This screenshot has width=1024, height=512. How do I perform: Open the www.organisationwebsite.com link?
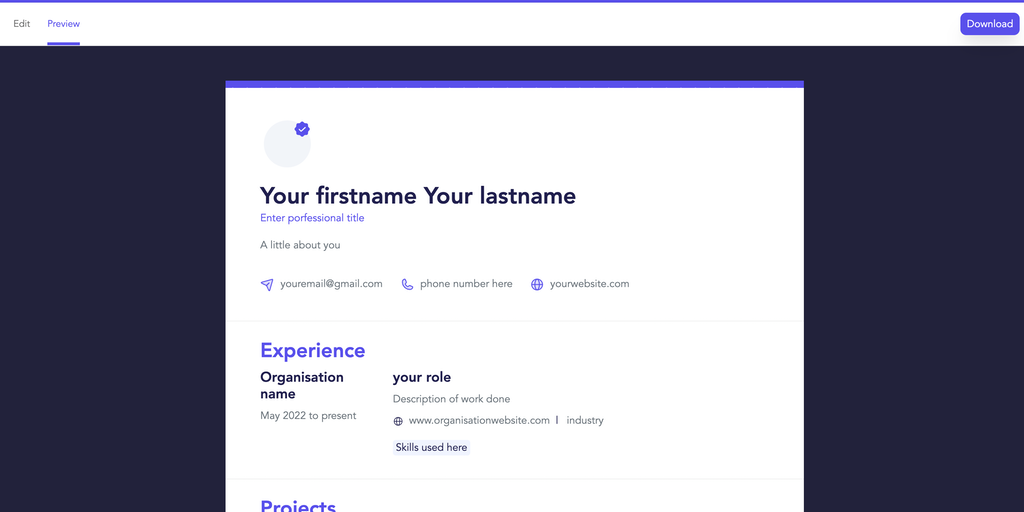pos(479,421)
